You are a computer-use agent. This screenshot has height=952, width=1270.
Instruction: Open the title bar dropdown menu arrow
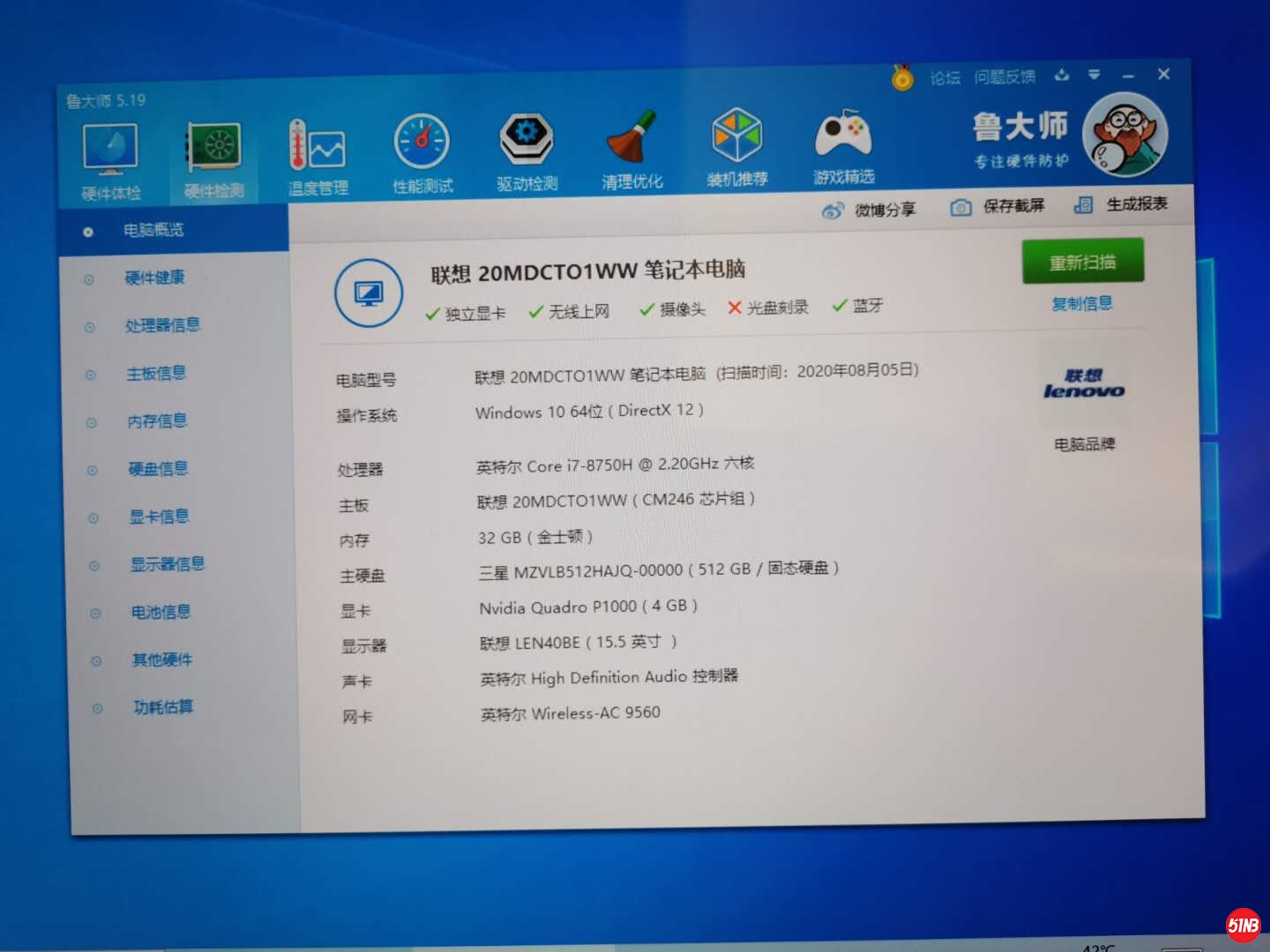[1094, 75]
